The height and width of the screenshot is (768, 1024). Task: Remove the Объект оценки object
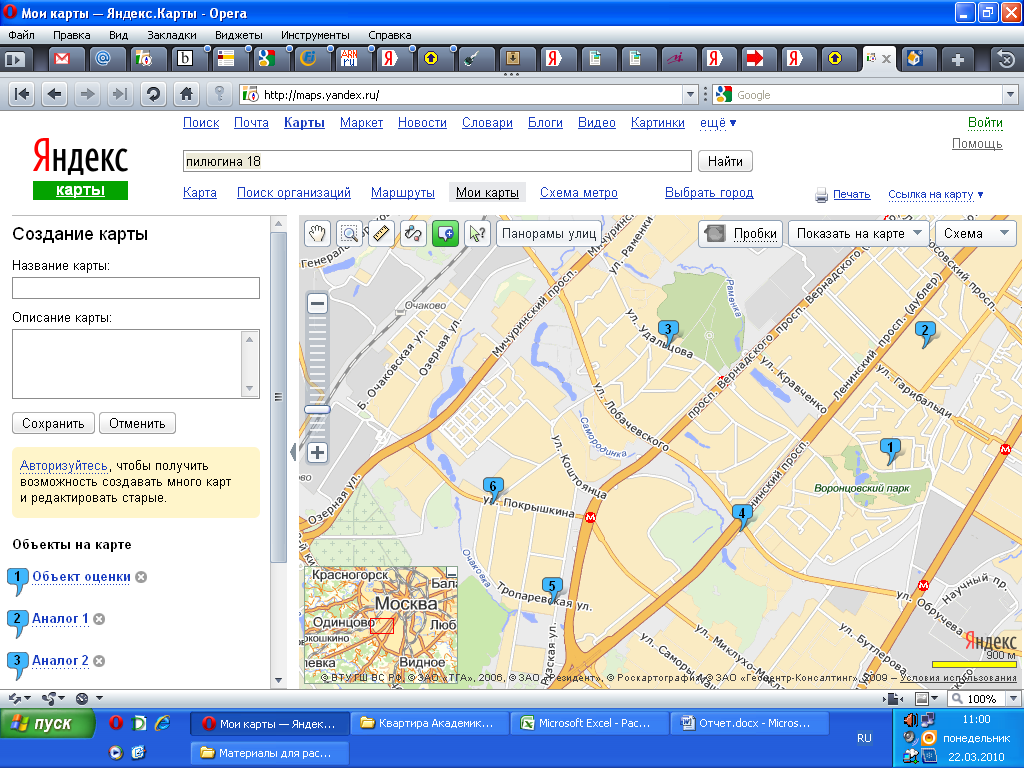coord(141,577)
